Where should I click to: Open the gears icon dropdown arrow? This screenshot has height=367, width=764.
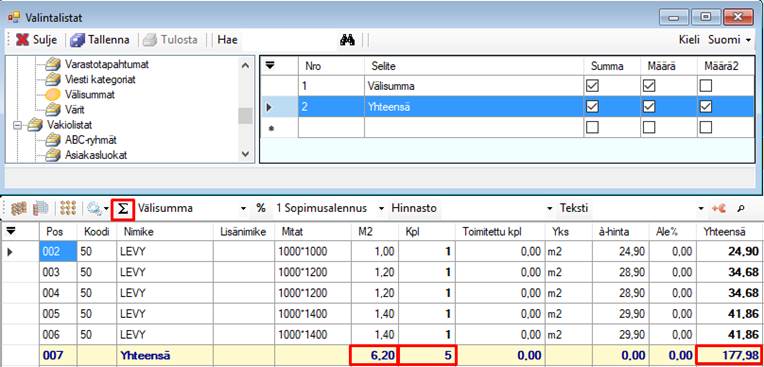[106, 209]
